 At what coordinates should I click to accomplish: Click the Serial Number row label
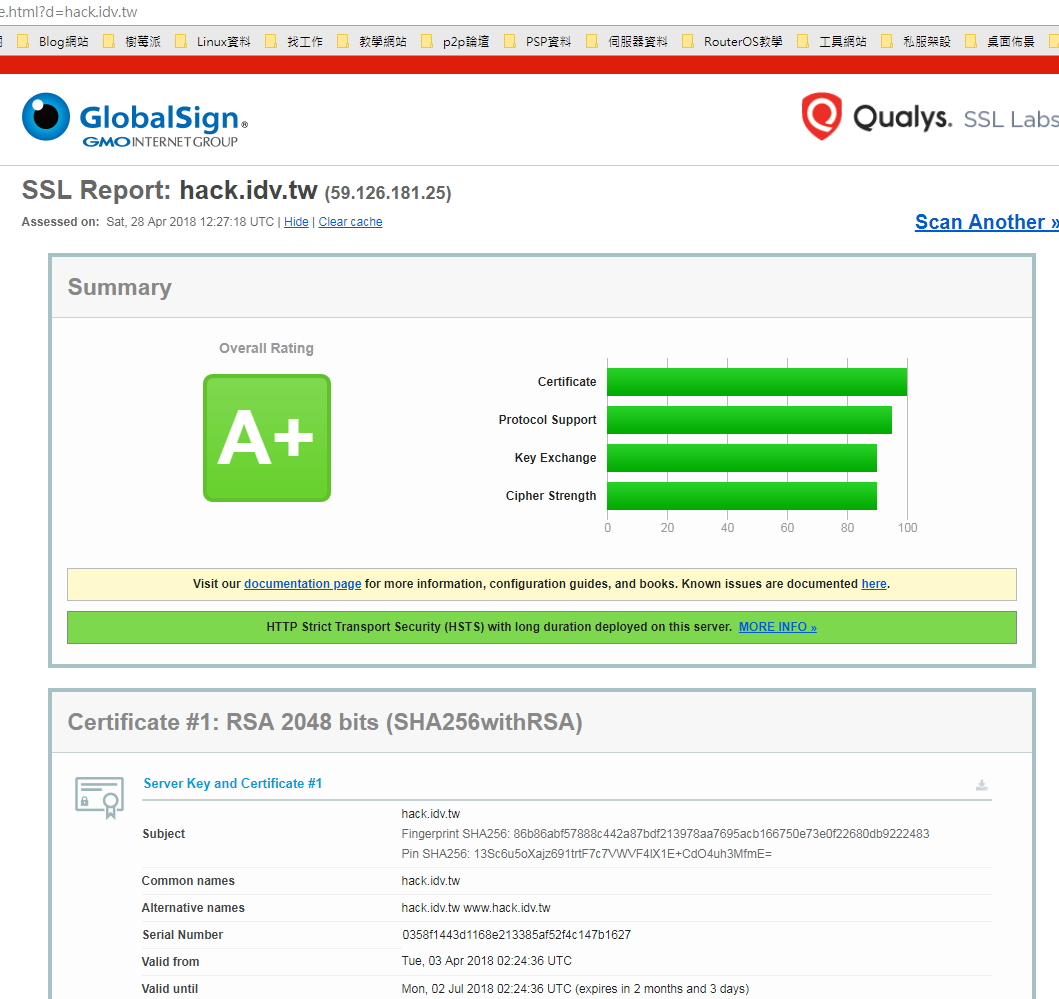pos(182,935)
